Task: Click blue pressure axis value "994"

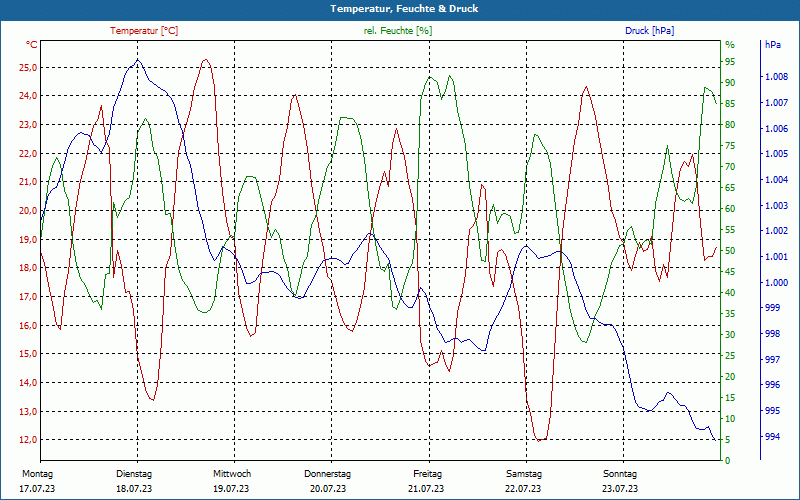Action: [772, 437]
